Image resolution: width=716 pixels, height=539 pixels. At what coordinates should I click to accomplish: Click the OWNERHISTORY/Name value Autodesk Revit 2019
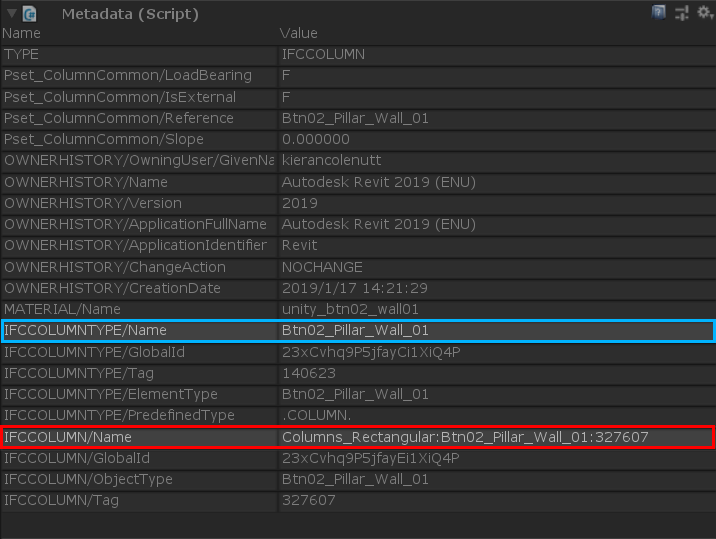497,182
